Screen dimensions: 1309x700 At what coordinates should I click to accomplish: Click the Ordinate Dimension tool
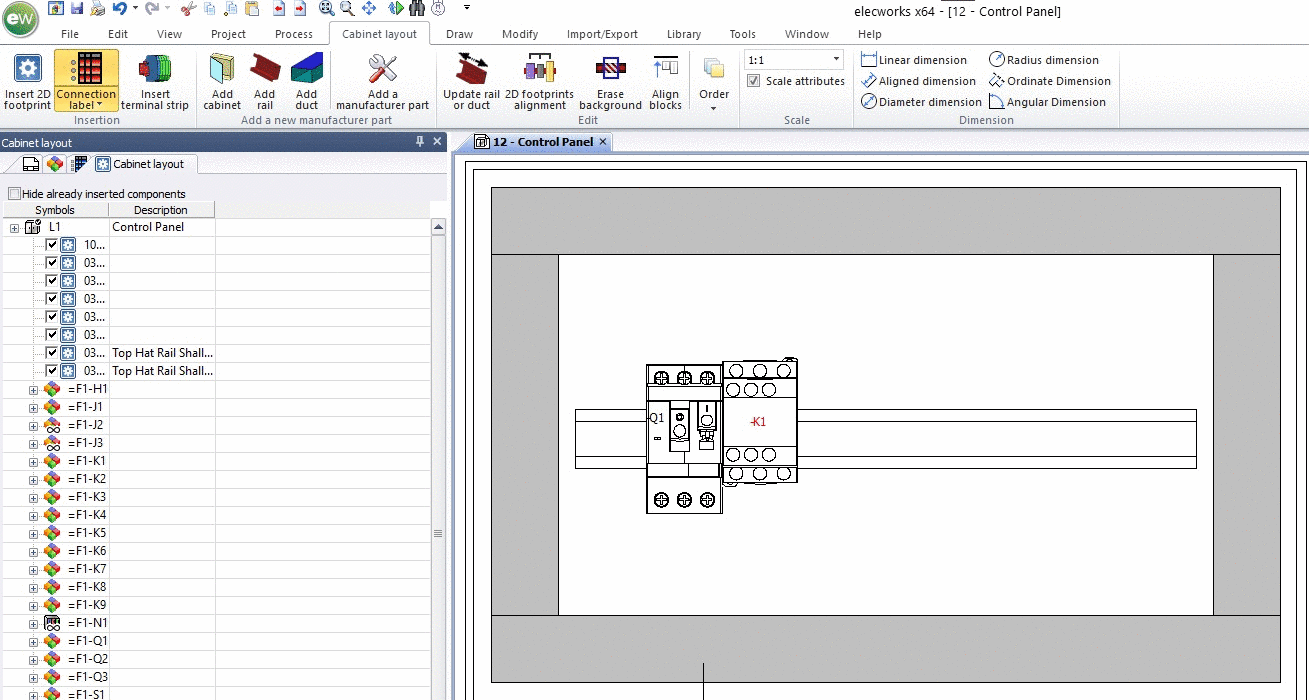click(x=1050, y=81)
